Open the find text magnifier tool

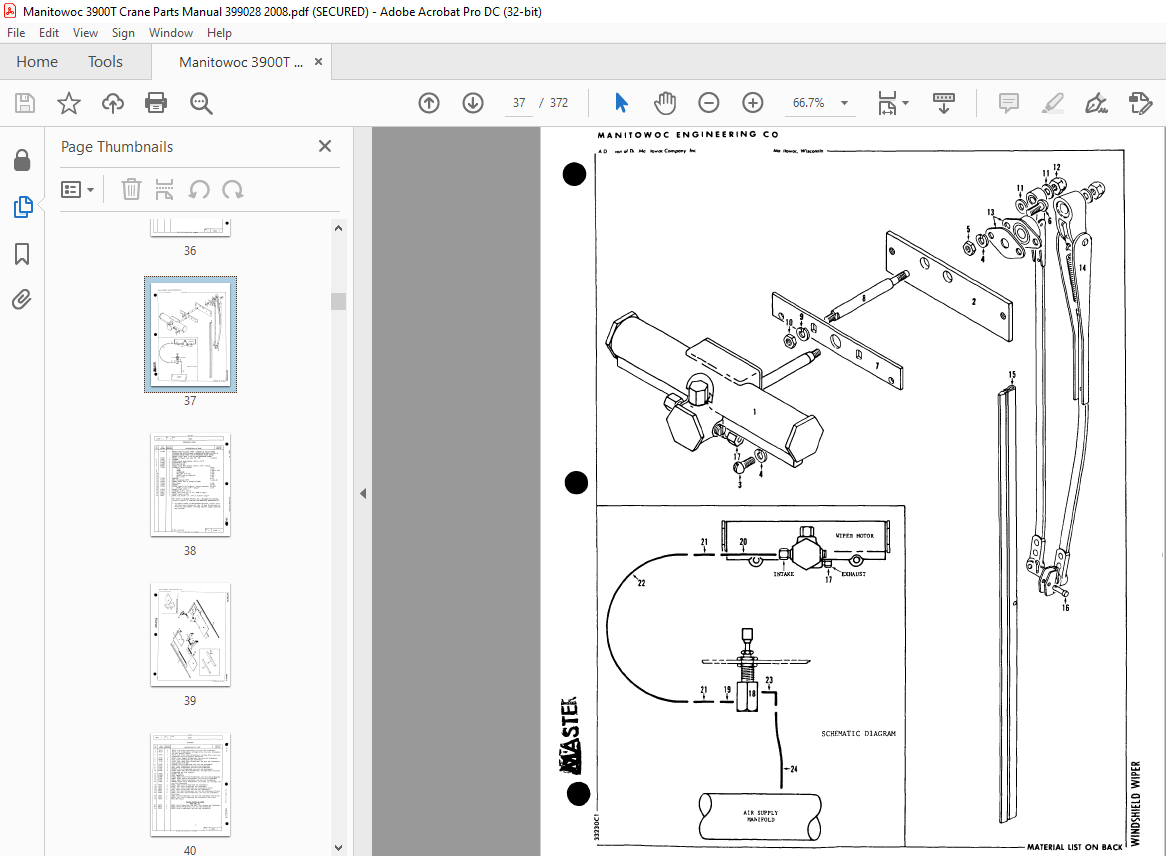click(201, 103)
